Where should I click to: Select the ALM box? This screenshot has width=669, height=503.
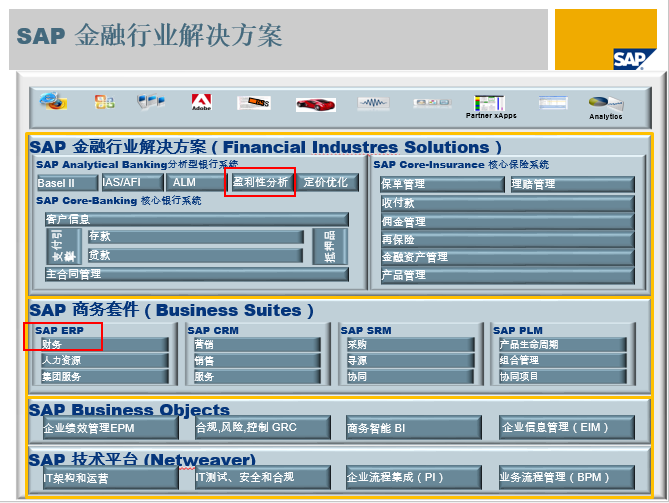pyautogui.click(x=195, y=183)
